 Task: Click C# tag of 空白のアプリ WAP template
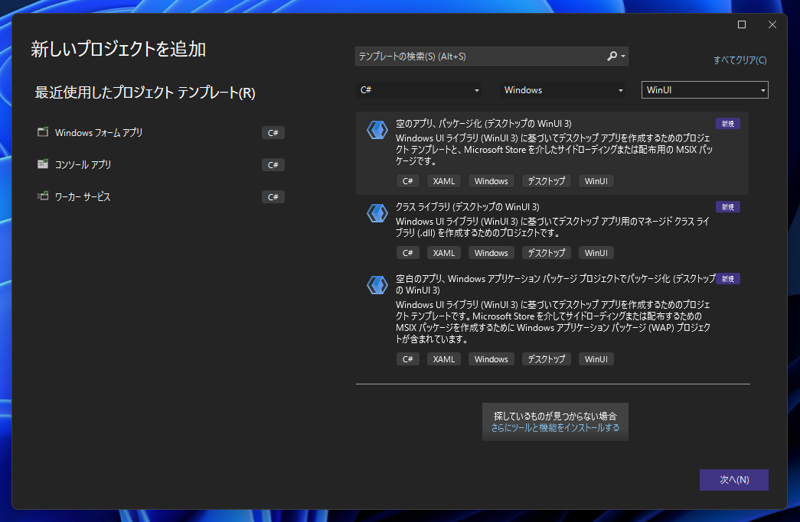407,359
